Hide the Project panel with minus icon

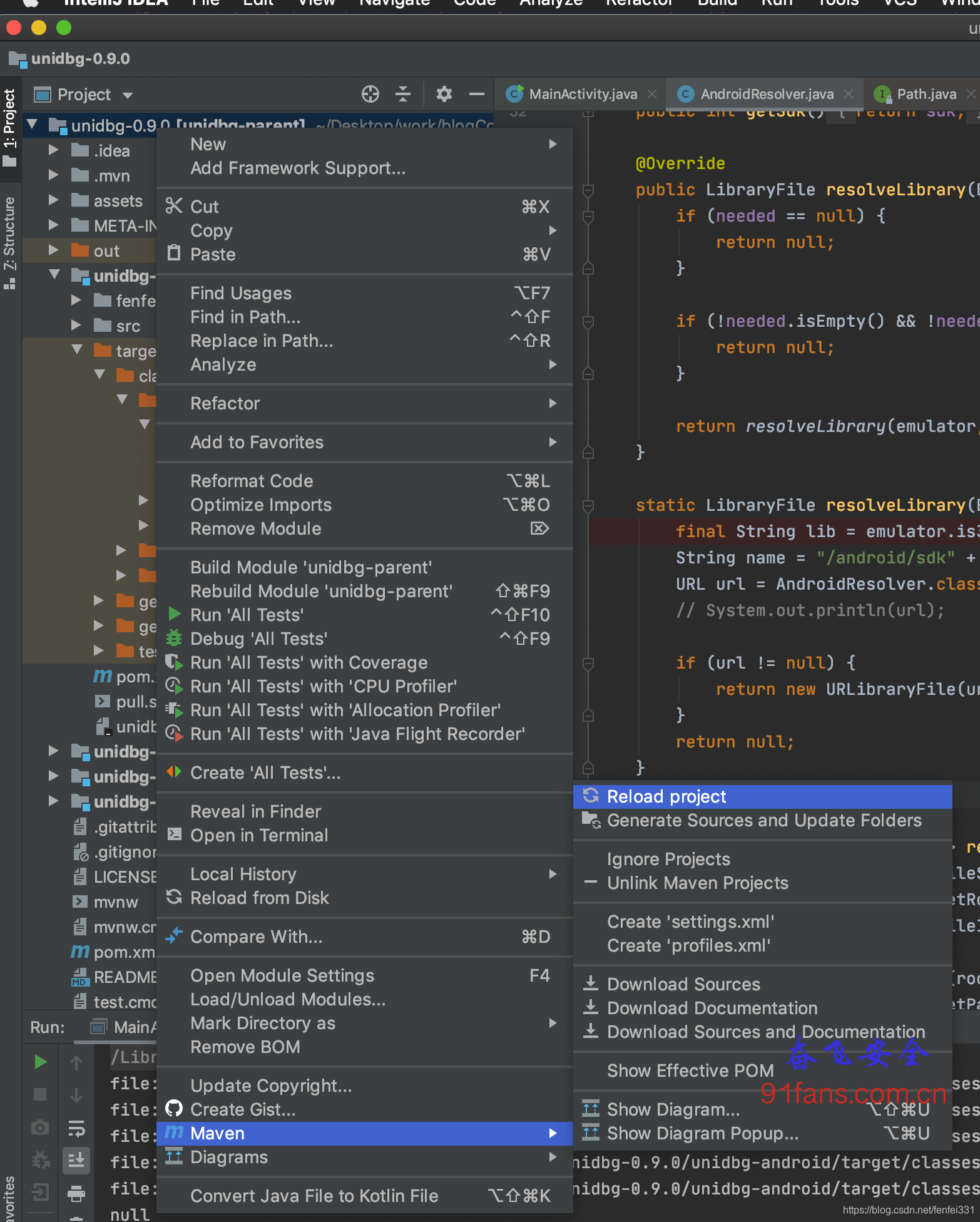pos(477,95)
